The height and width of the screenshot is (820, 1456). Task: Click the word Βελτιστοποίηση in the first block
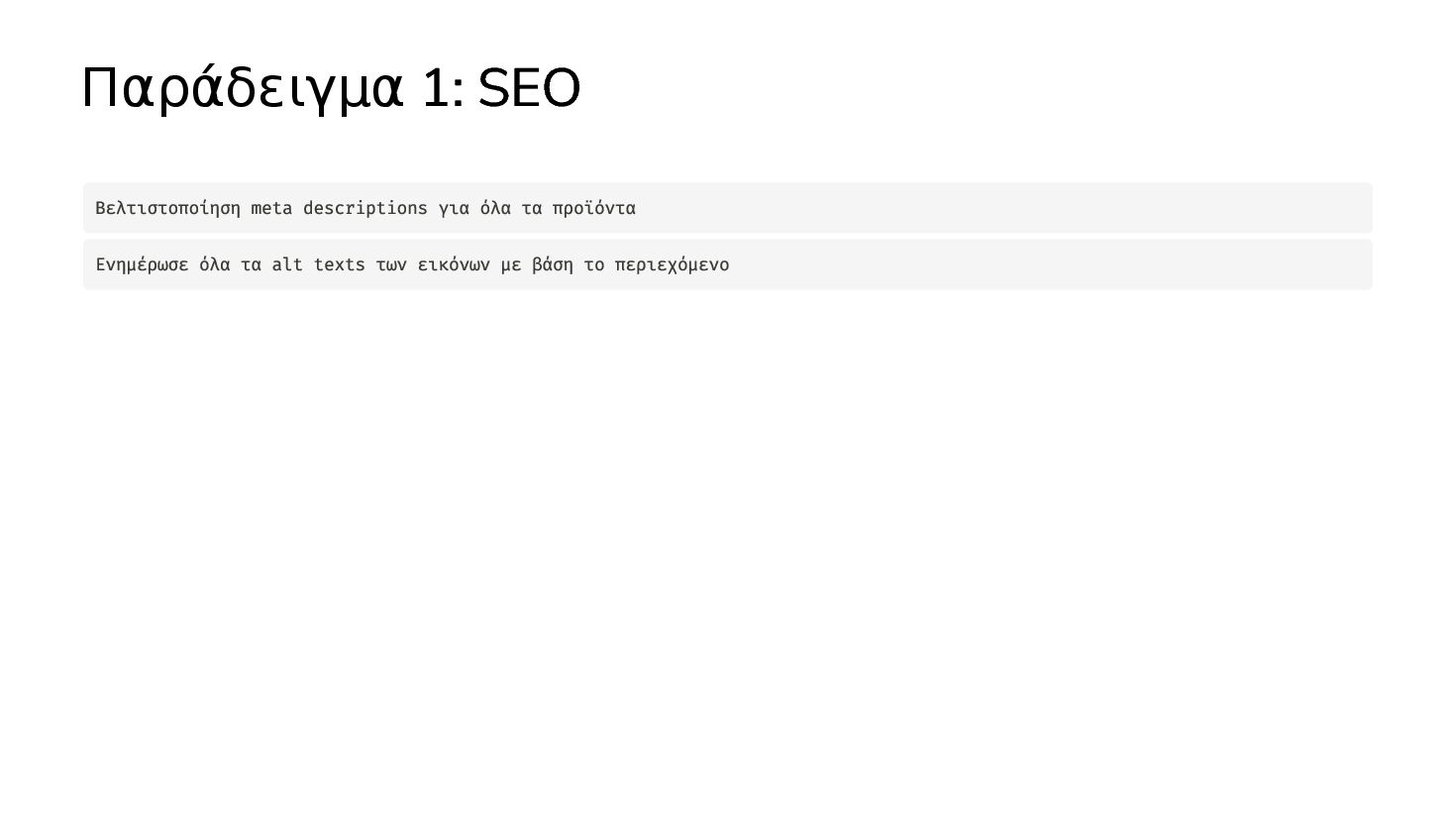click(168, 208)
